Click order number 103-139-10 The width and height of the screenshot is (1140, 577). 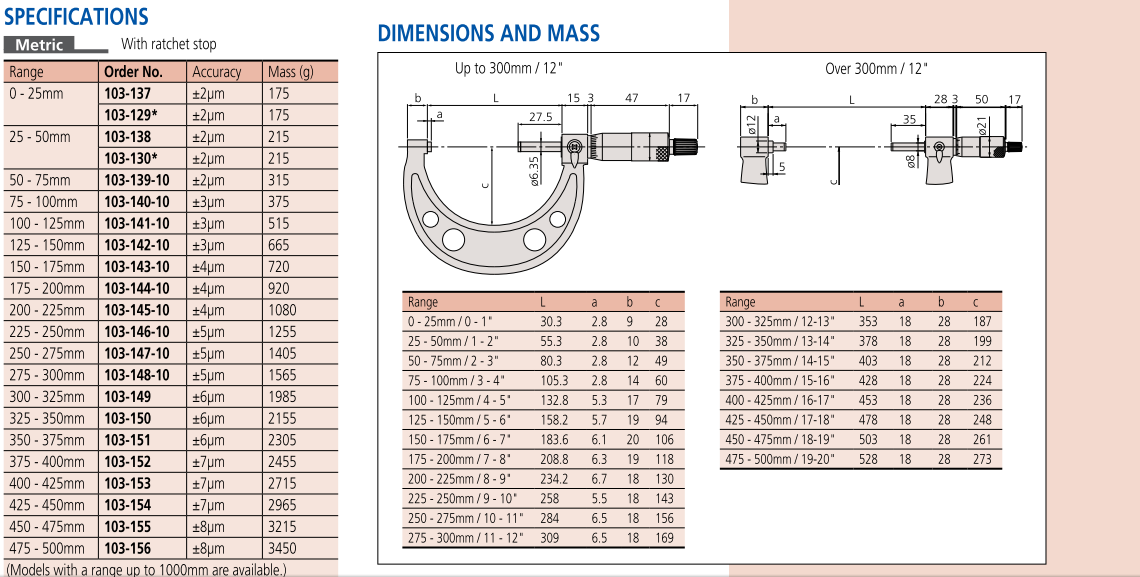click(137, 180)
